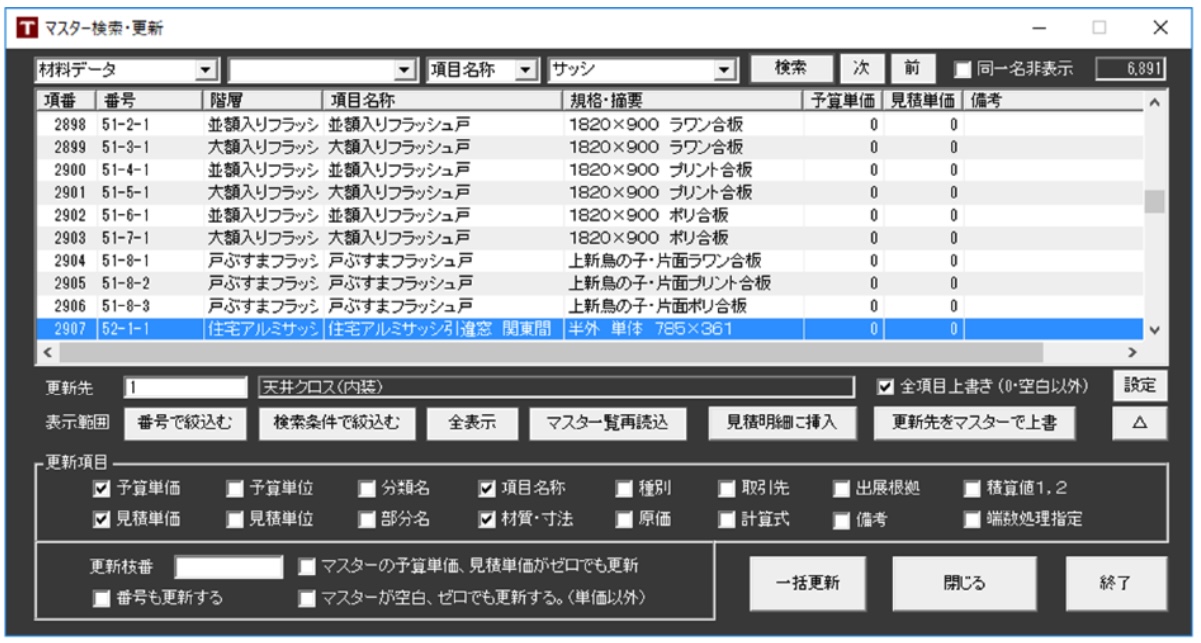Viewport: 1201px width, 643px height.
Task: Open the 項目名称 search field dropdown
Action: point(524,70)
